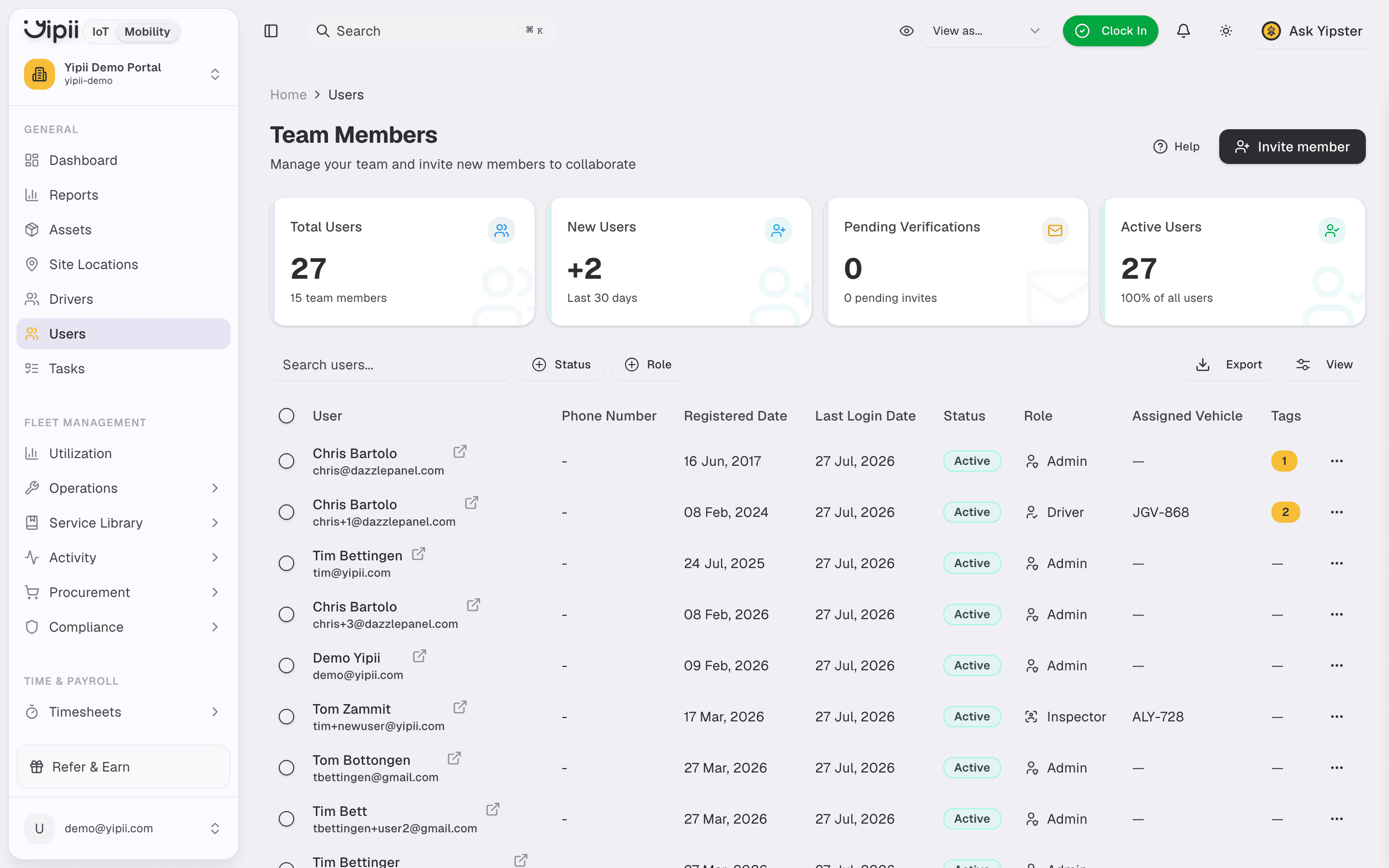The width and height of the screenshot is (1389, 868).
Task: Open row actions for chris+1@dazzlepanel.com
Action: [1337, 512]
